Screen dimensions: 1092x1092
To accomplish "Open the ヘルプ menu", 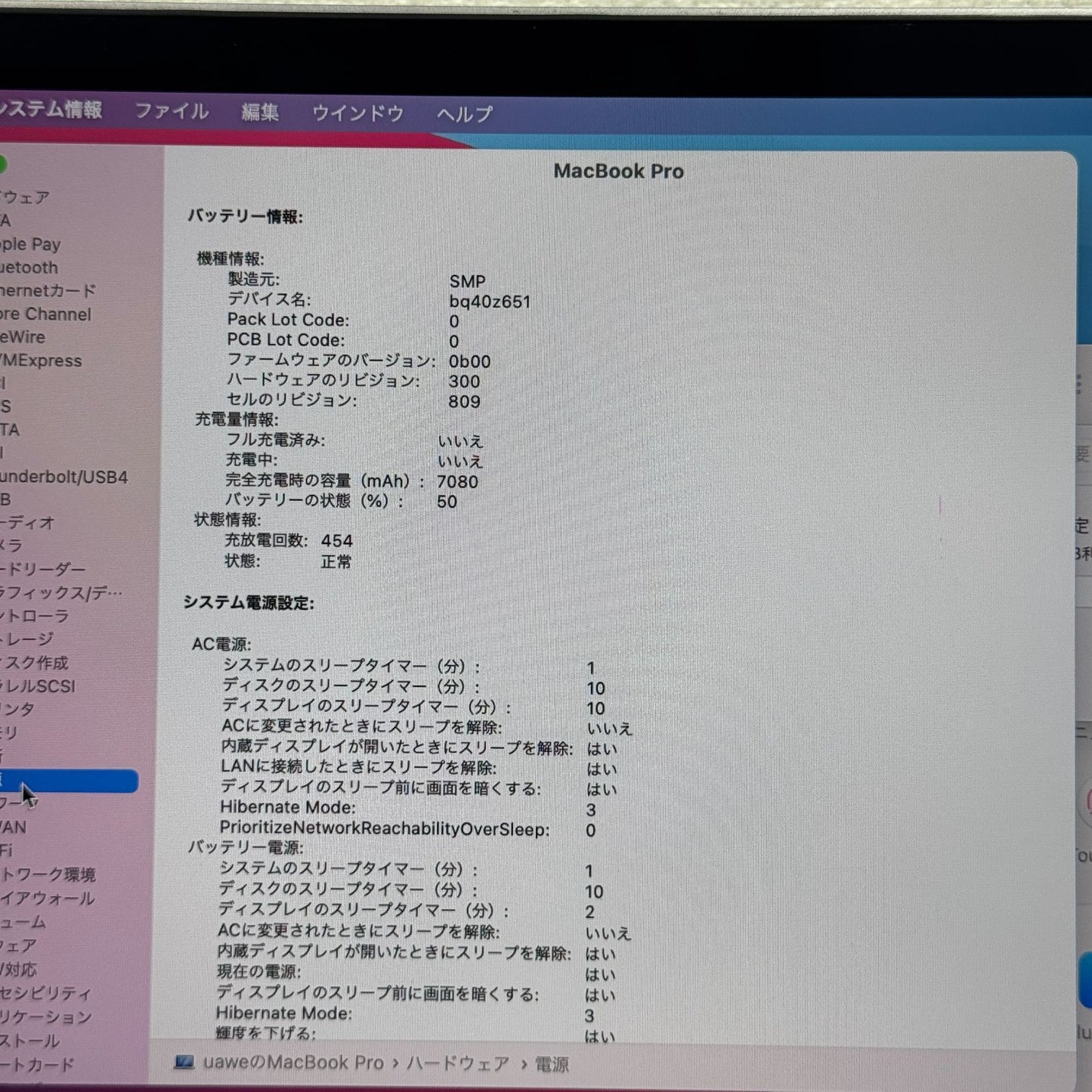I will point(465,114).
